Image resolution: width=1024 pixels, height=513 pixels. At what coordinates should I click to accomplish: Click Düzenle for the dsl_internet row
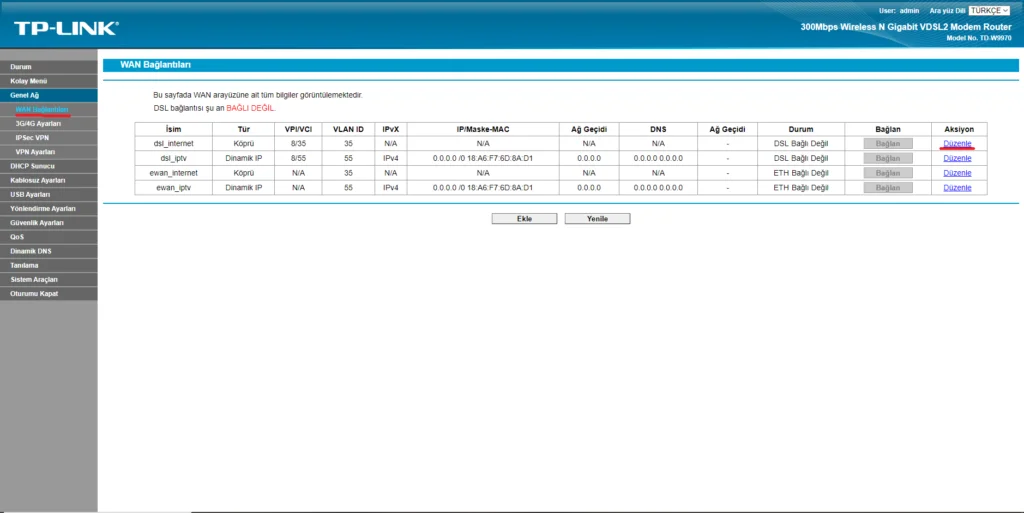957,143
